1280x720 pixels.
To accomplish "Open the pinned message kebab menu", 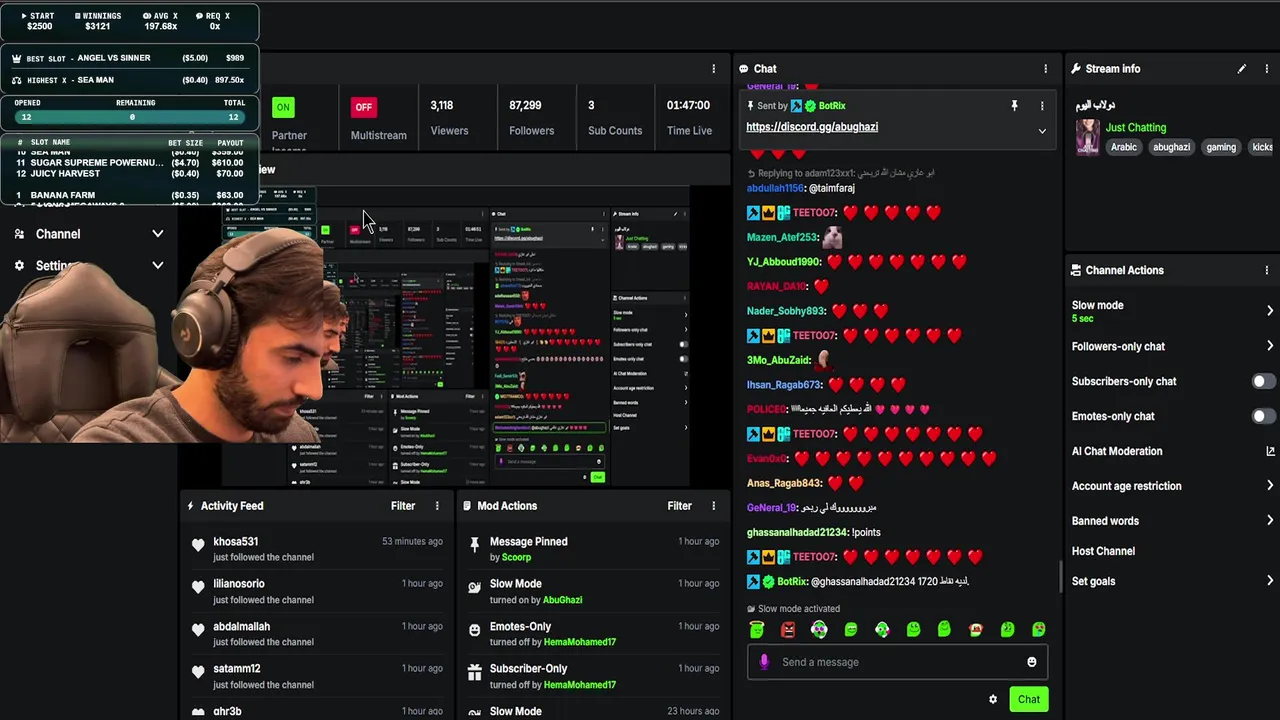I will tap(1042, 105).
